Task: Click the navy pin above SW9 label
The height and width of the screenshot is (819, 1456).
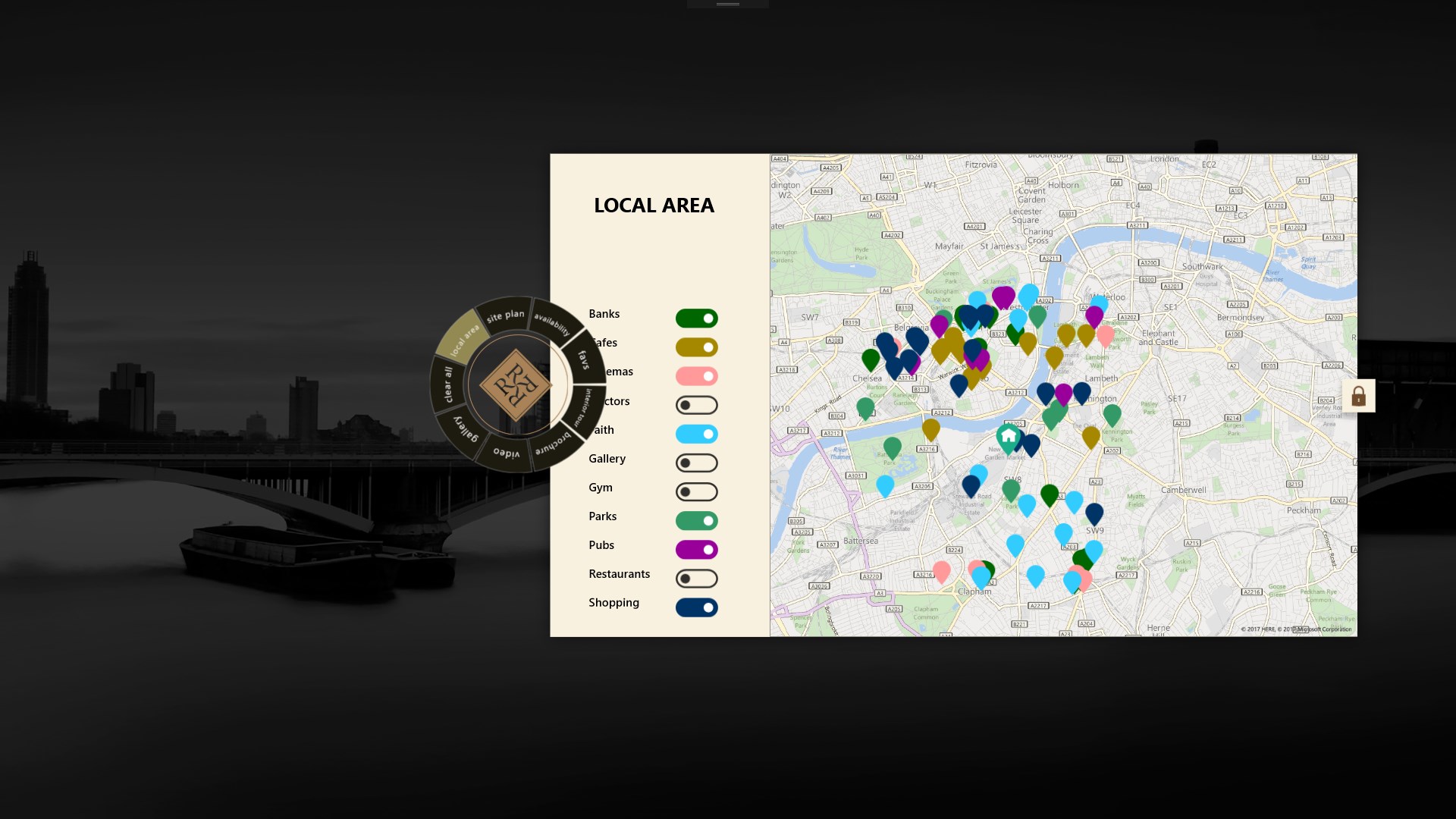Action: pos(1094,513)
